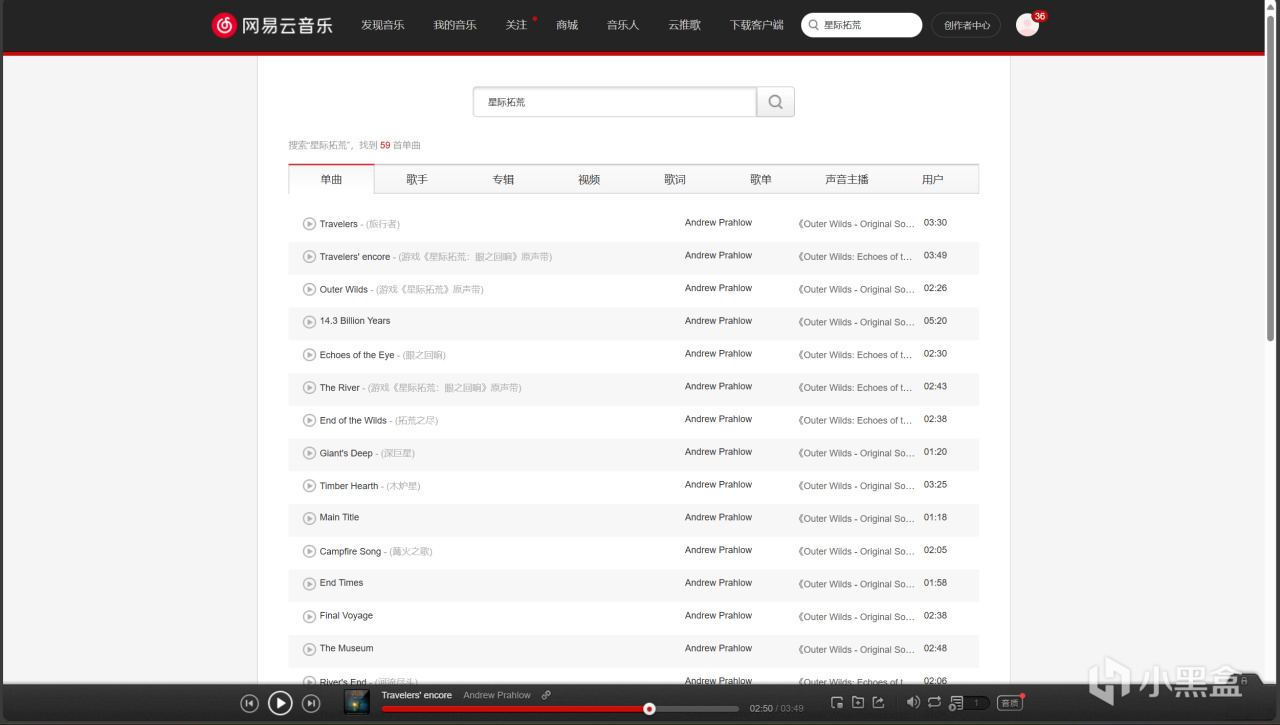The height and width of the screenshot is (725, 1280).
Task: Focus the main 星际拓荒 search input
Action: click(615, 102)
